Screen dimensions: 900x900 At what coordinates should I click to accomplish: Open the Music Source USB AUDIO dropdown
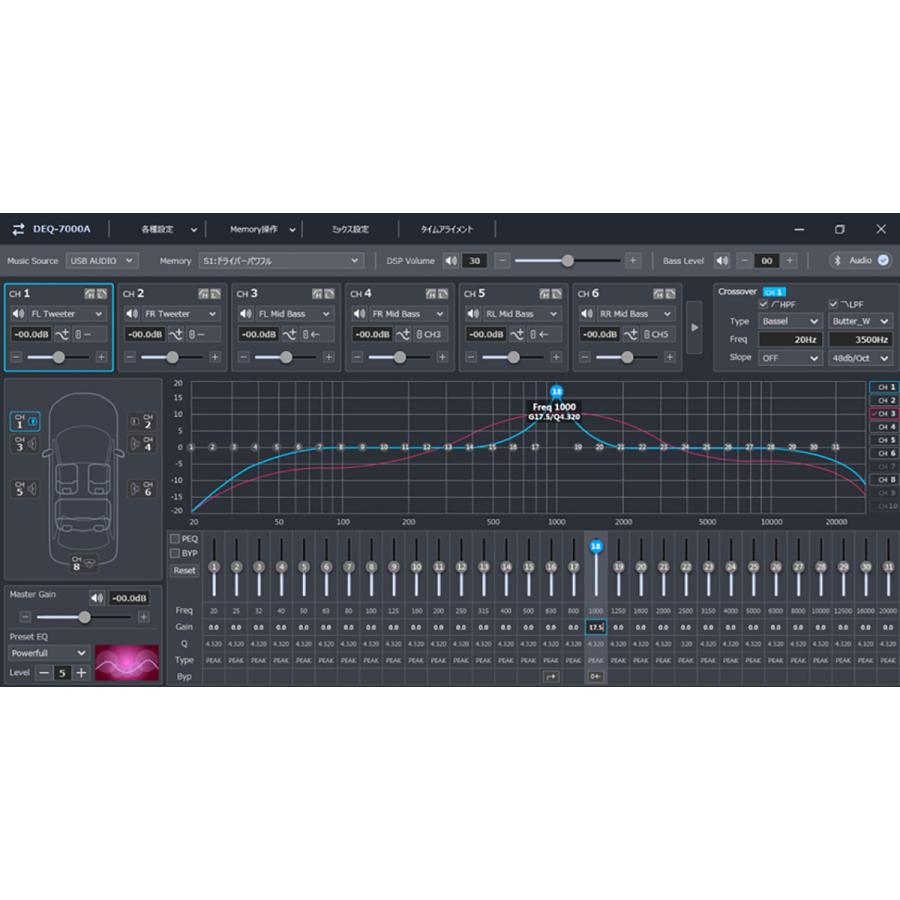pyautogui.click(x=101, y=261)
